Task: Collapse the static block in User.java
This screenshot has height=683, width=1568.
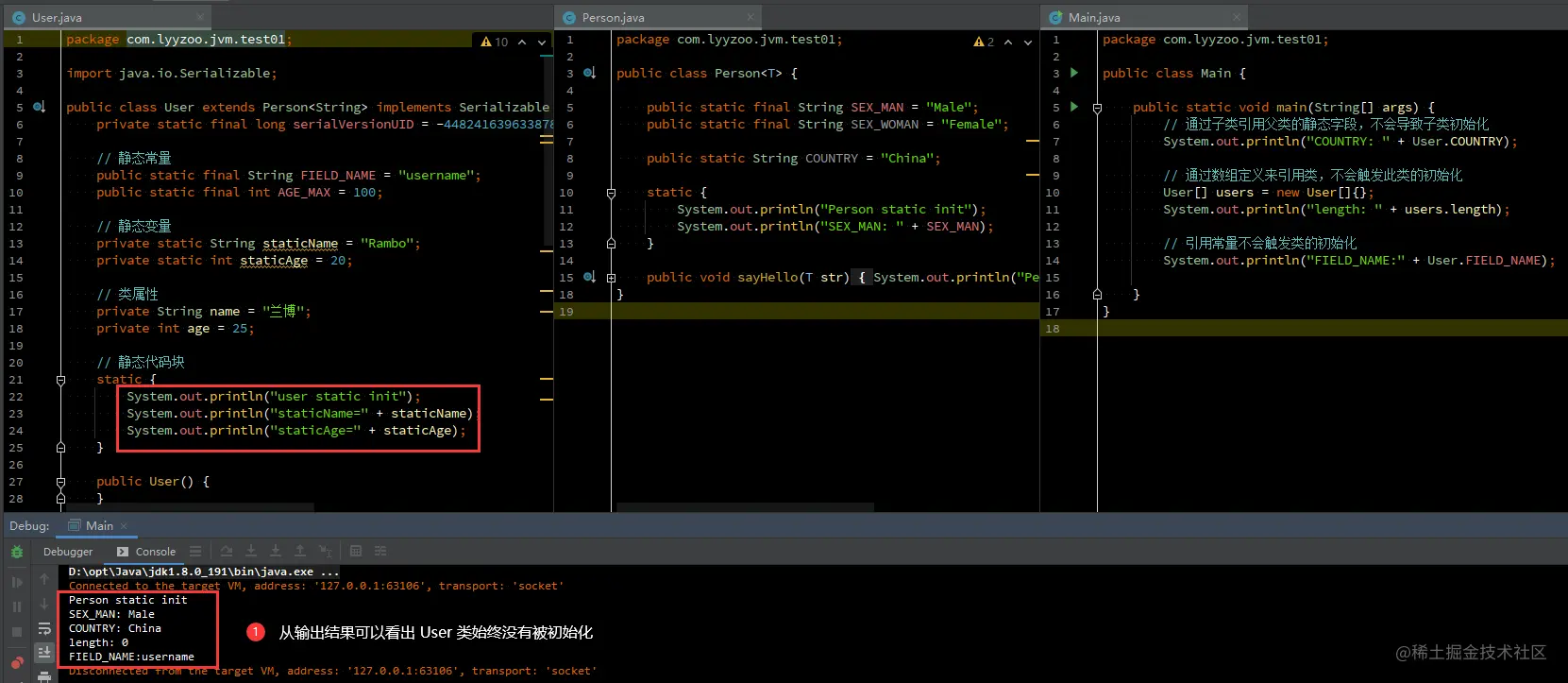Action: (x=60, y=380)
